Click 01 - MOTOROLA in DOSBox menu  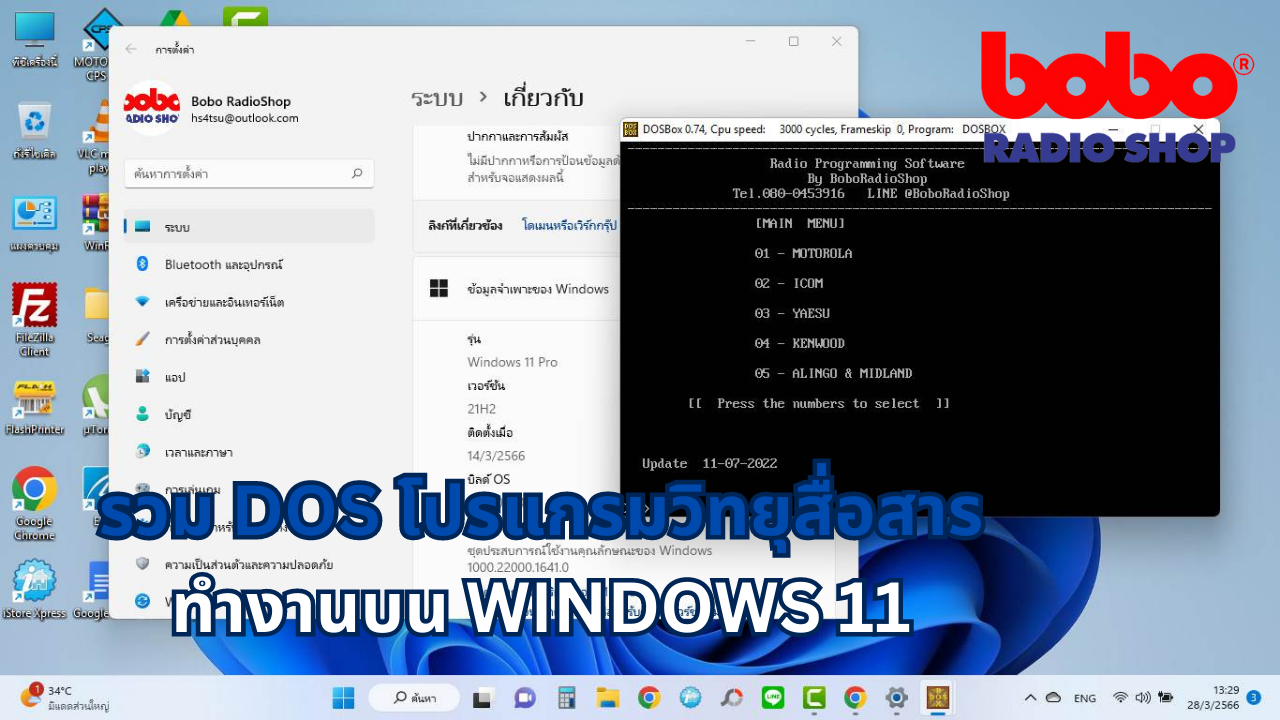[x=803, y=254]
